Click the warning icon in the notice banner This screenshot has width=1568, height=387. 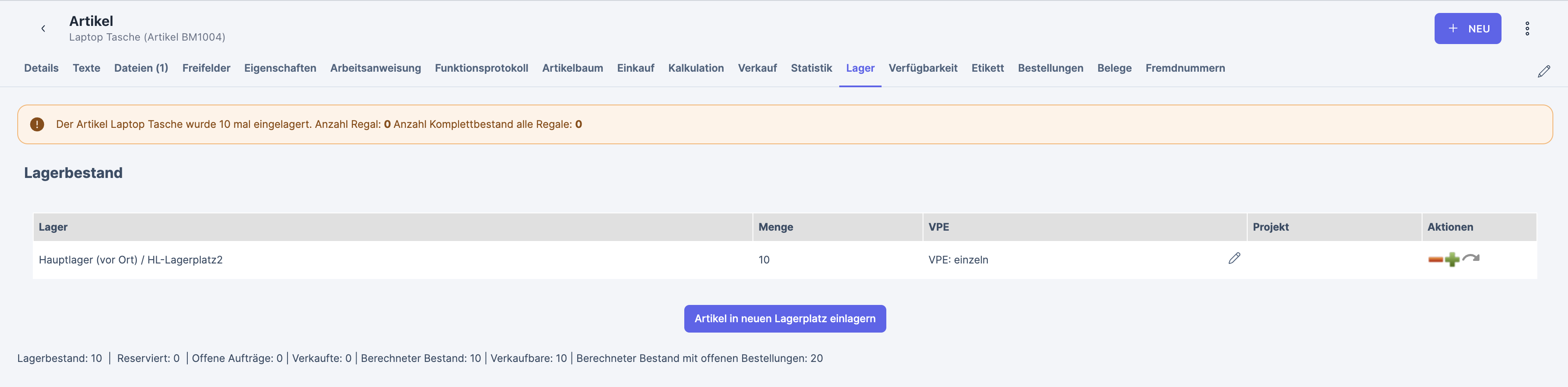pos(37,124)
